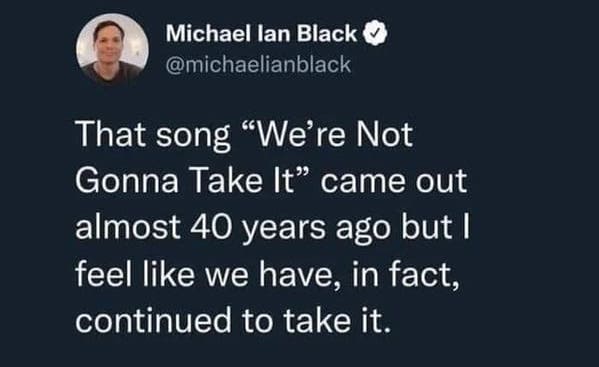Click the word 'Black' in the display name
This screenshot has width=599, height=367.
click(327, 33)
